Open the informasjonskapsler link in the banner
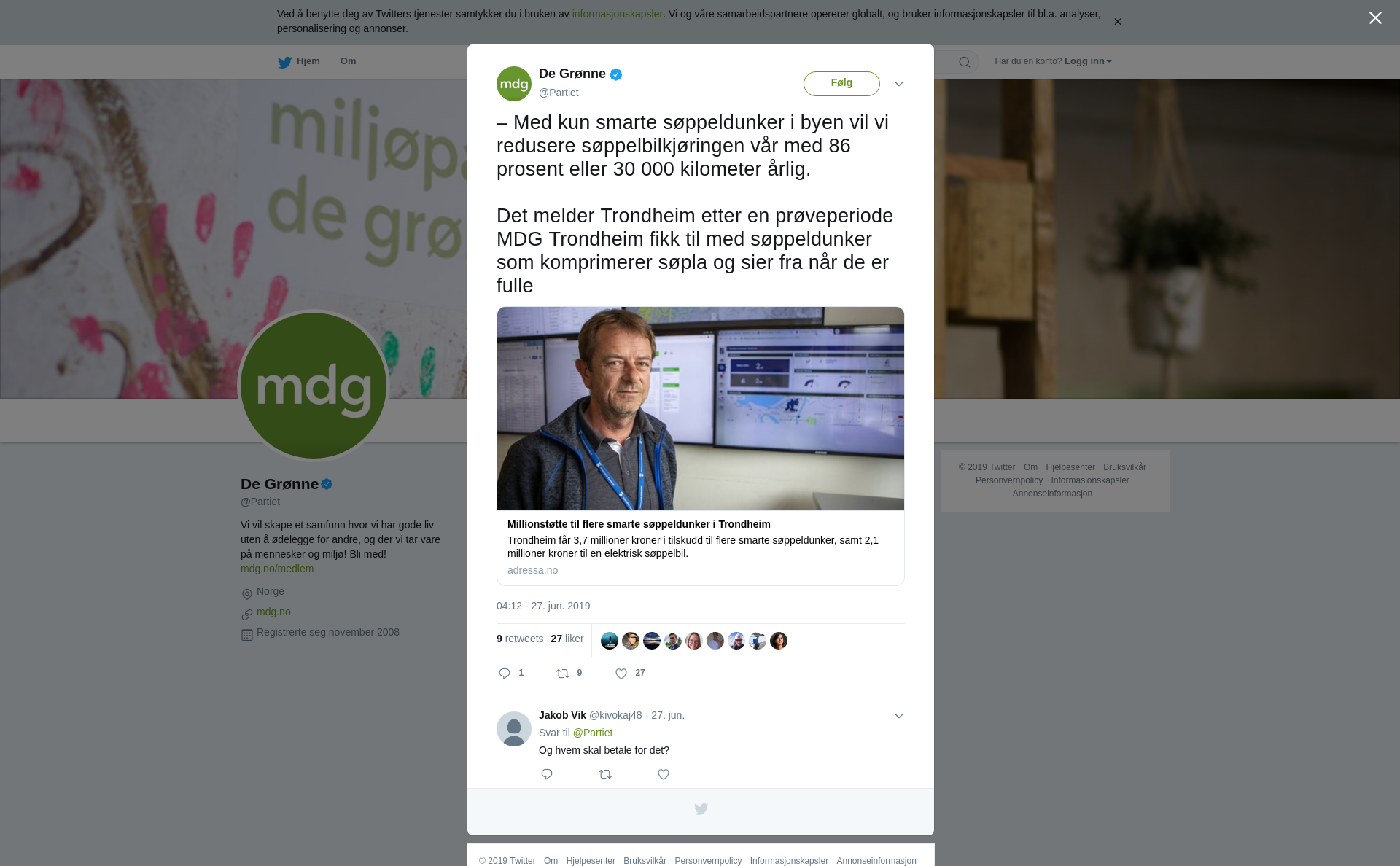1400x866 pixels. (617, 14)
